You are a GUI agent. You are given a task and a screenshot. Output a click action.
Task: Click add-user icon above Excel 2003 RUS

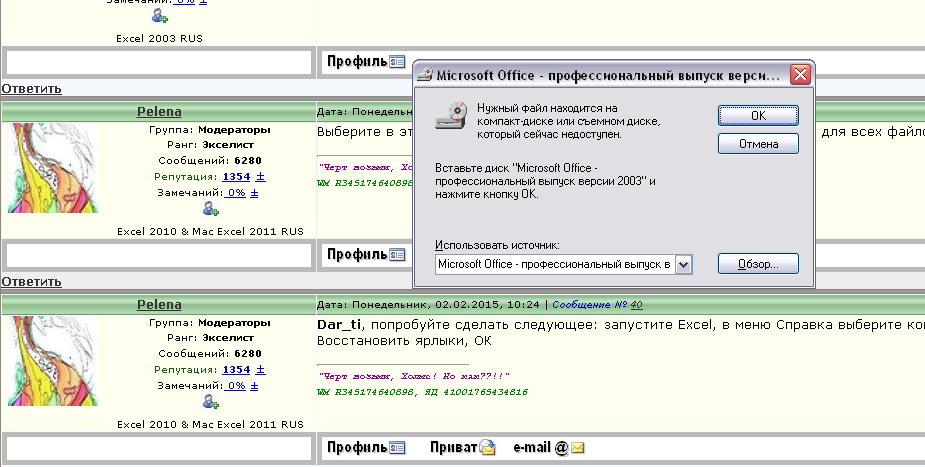(159, 17)
